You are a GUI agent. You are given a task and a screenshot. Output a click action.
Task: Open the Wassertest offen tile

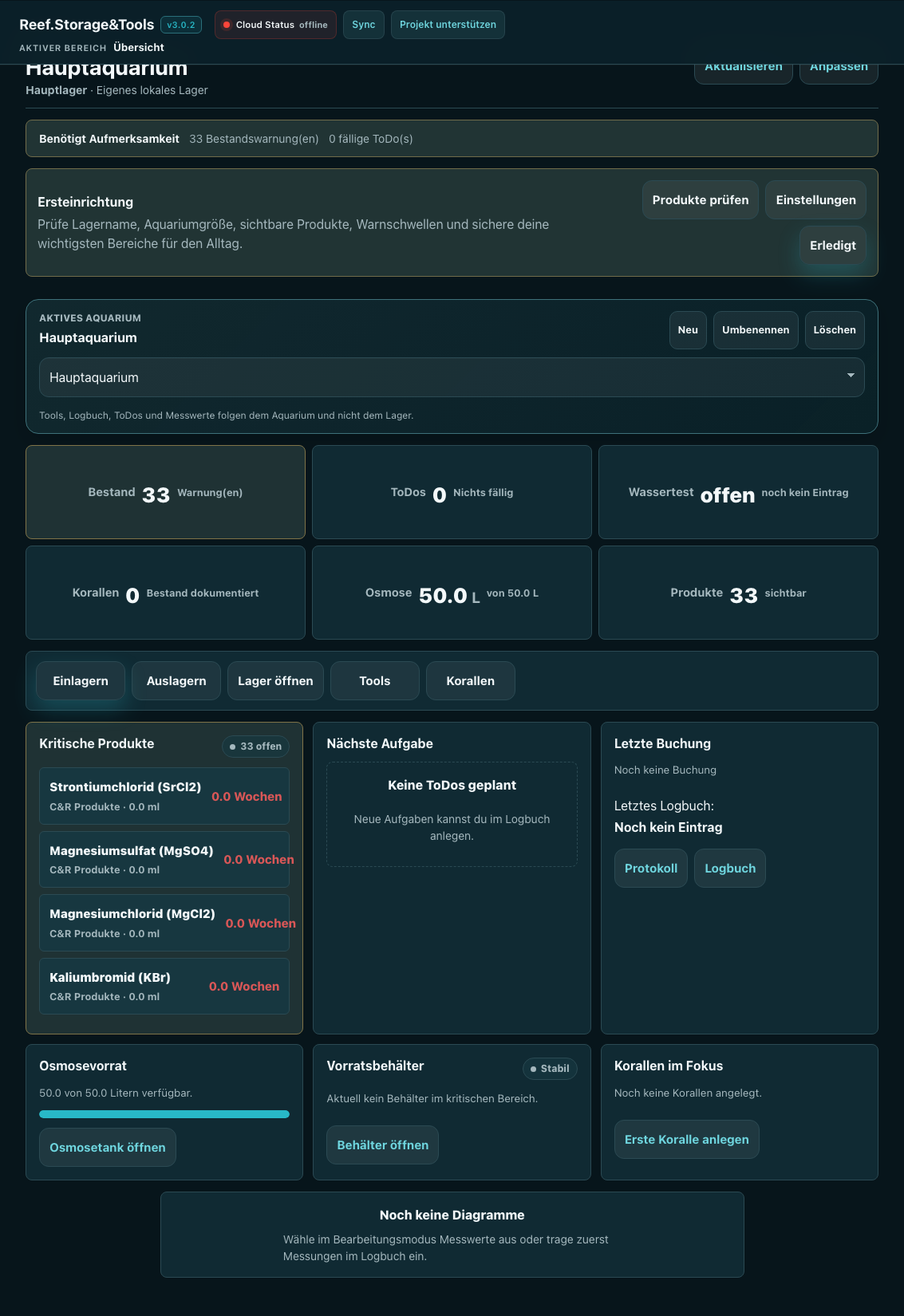[738, 492]
